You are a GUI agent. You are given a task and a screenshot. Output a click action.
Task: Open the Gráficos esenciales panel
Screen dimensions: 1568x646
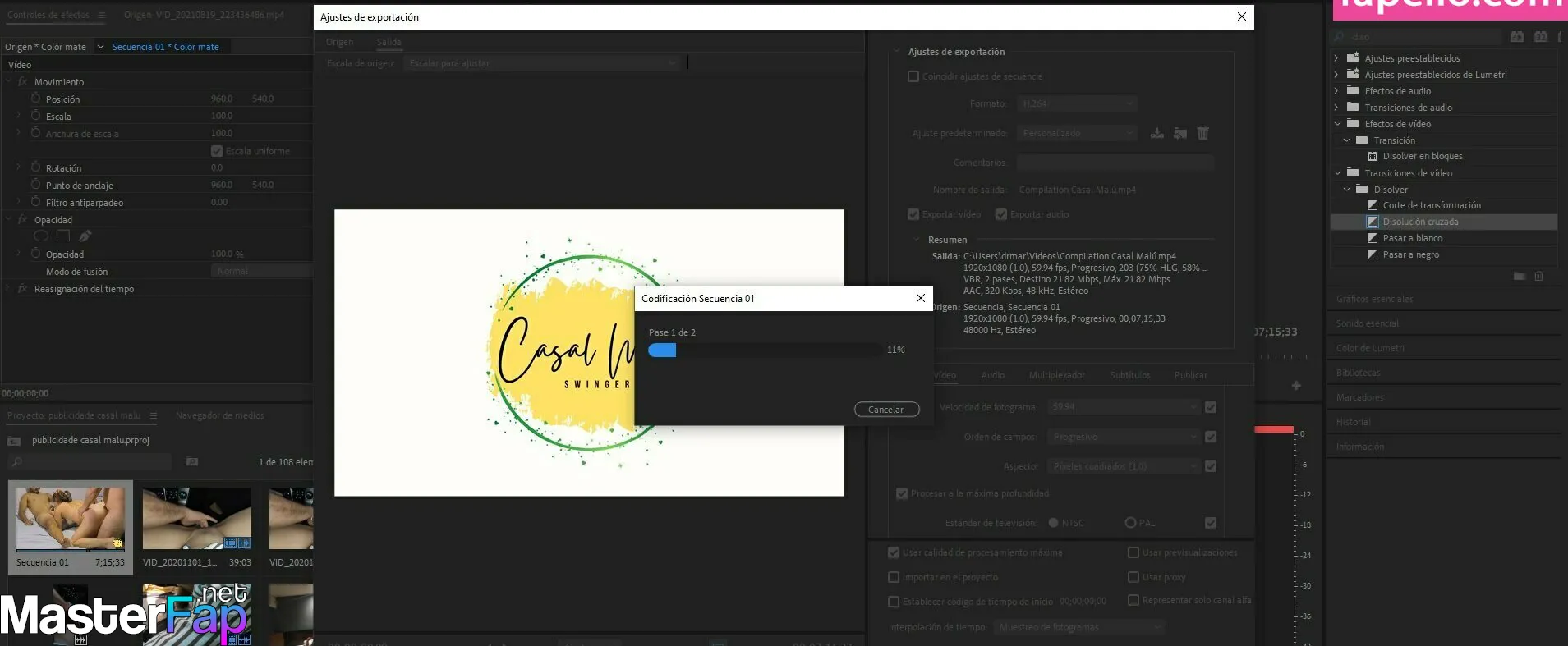[x=1374, y=299]
